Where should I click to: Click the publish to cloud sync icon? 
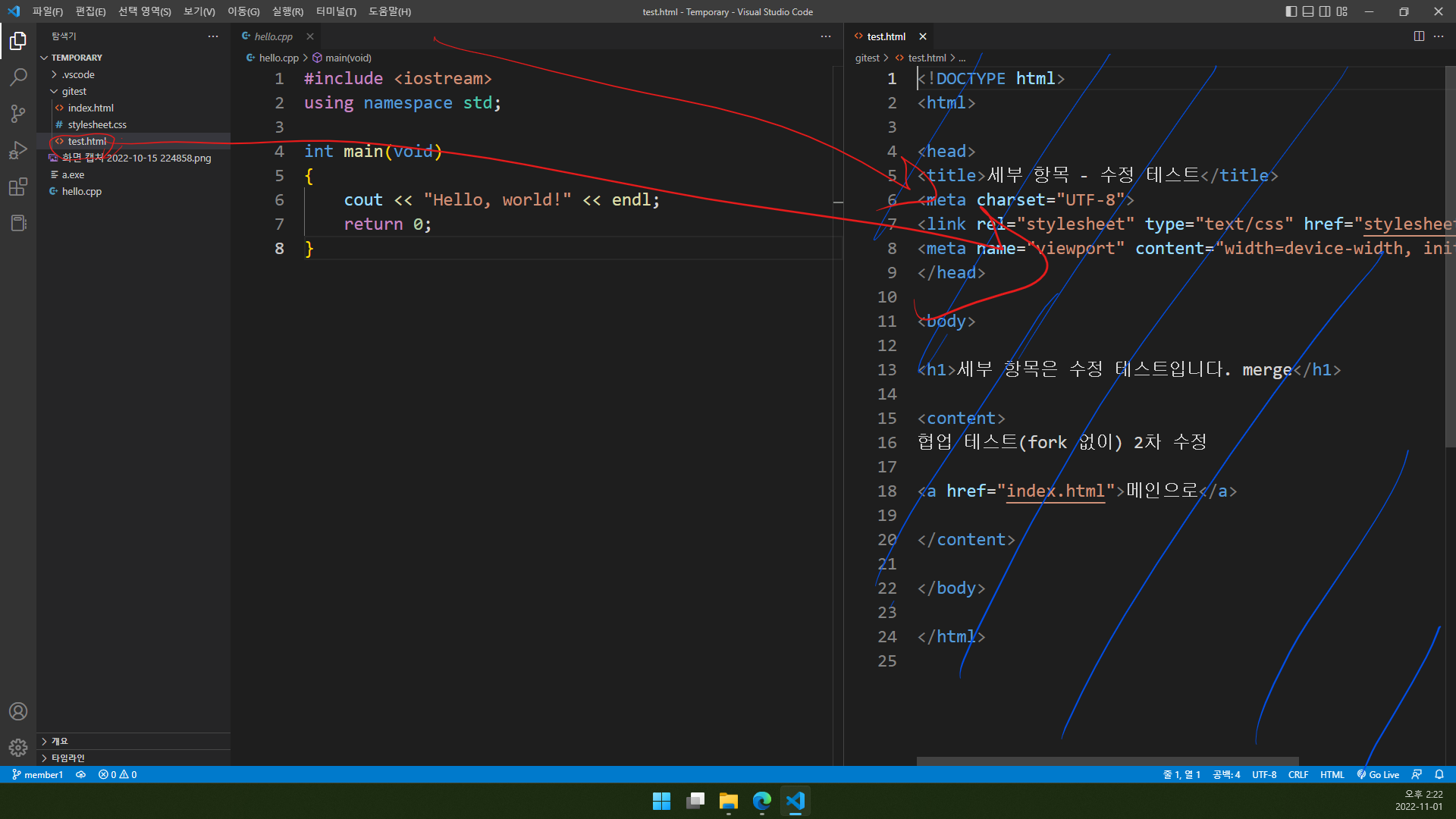[80, 774]
